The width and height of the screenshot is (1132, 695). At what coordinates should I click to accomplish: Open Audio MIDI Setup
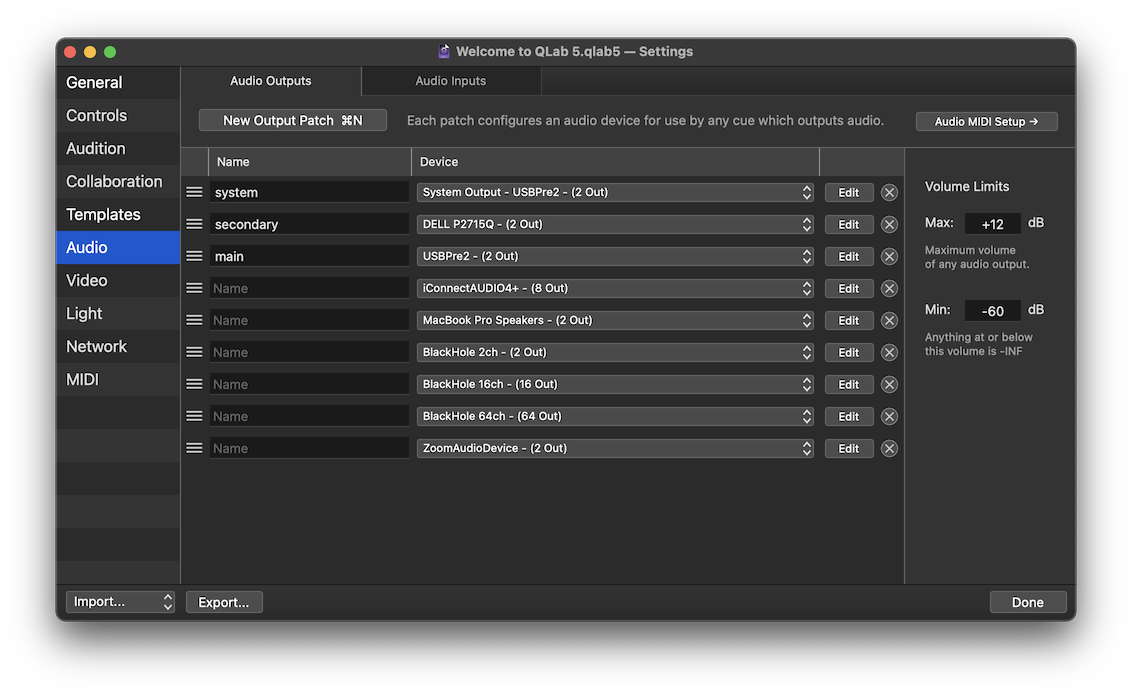pyautogui.click(x=986, y=121)
